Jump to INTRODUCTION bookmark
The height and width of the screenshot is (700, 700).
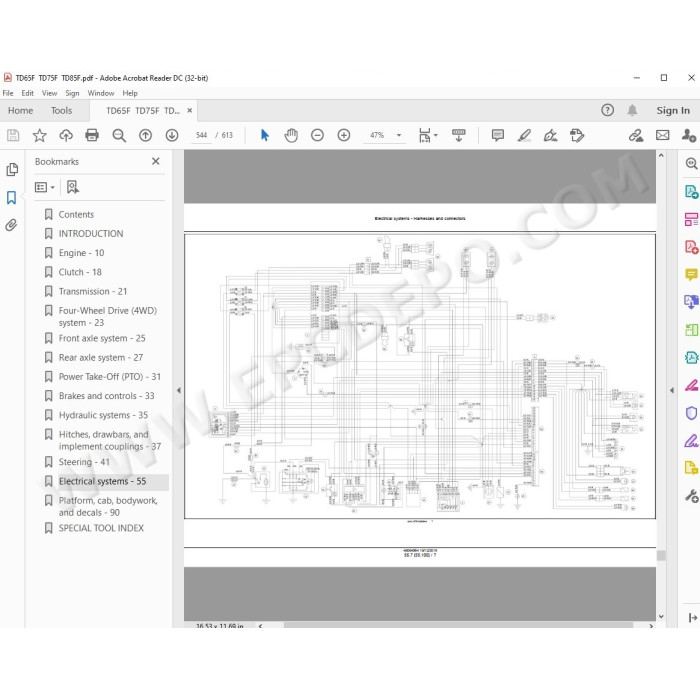pos(91,233)
